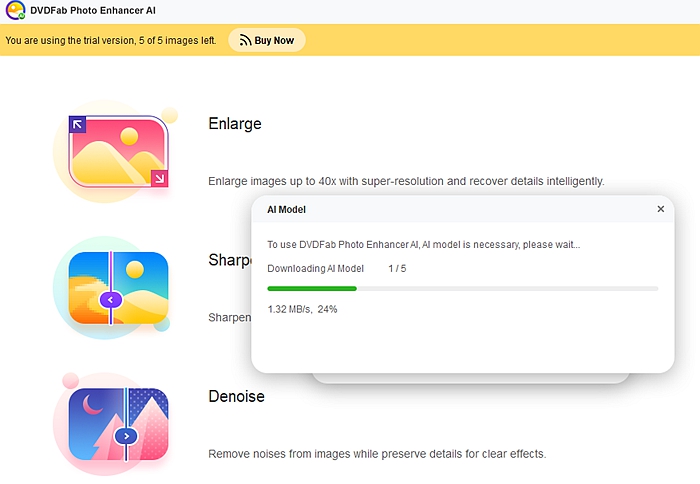Click the 'AI model is necessary' message
The width and height of the screenshot is (700, 484).
click(424, 245)
